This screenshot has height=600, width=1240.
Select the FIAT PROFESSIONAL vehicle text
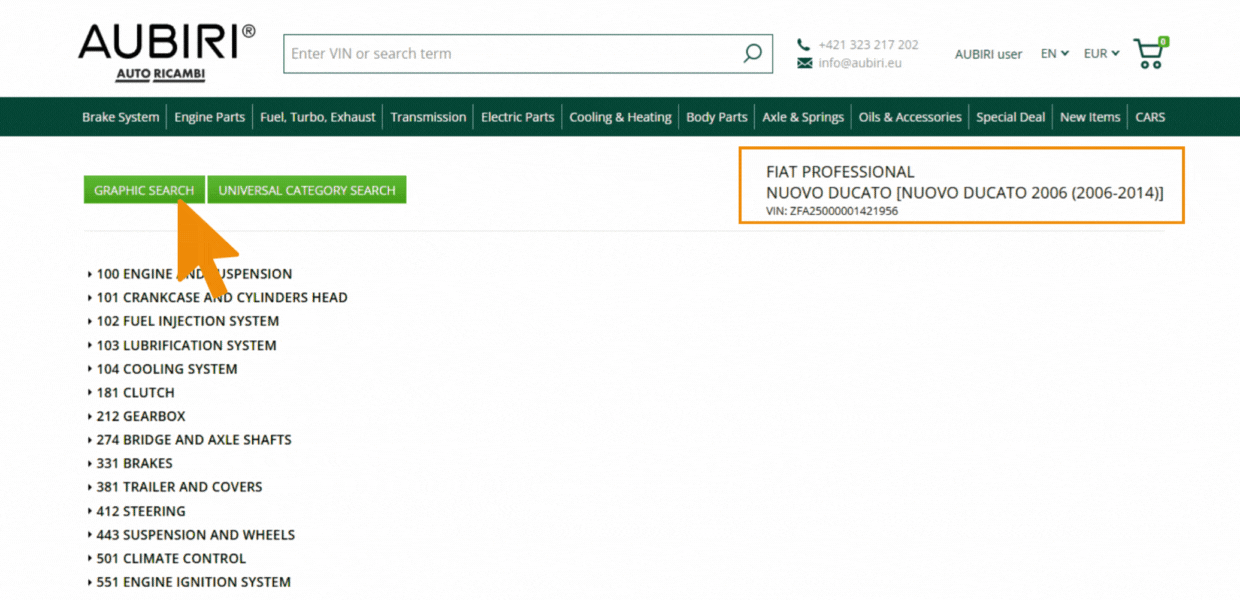840,172
